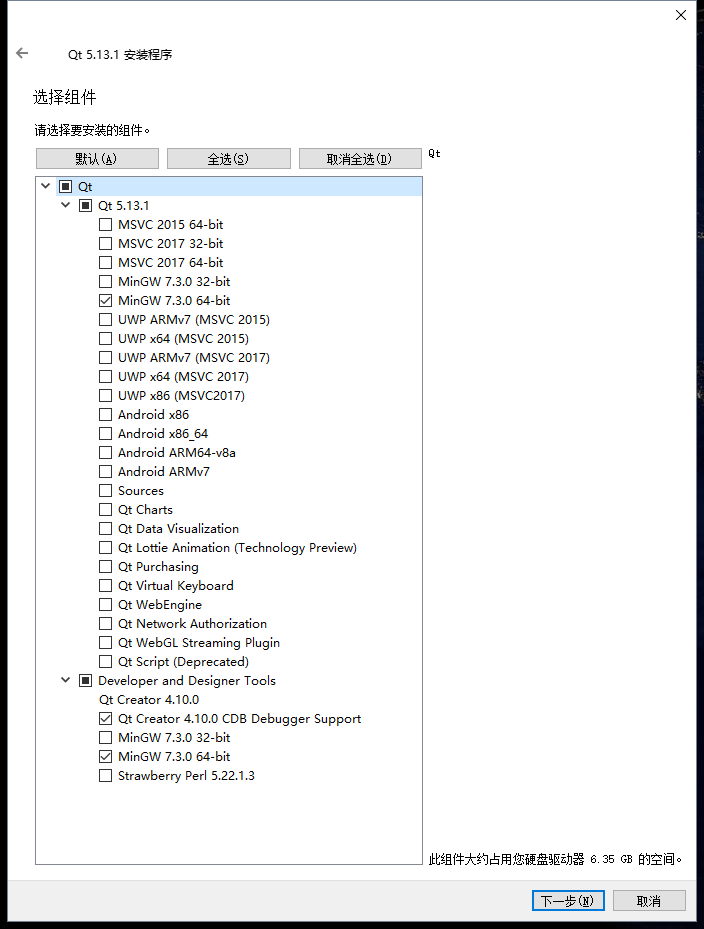Check Qt Network Authorization checkbox
This screenshot has width=704, height=929.
tap(105, 623)
